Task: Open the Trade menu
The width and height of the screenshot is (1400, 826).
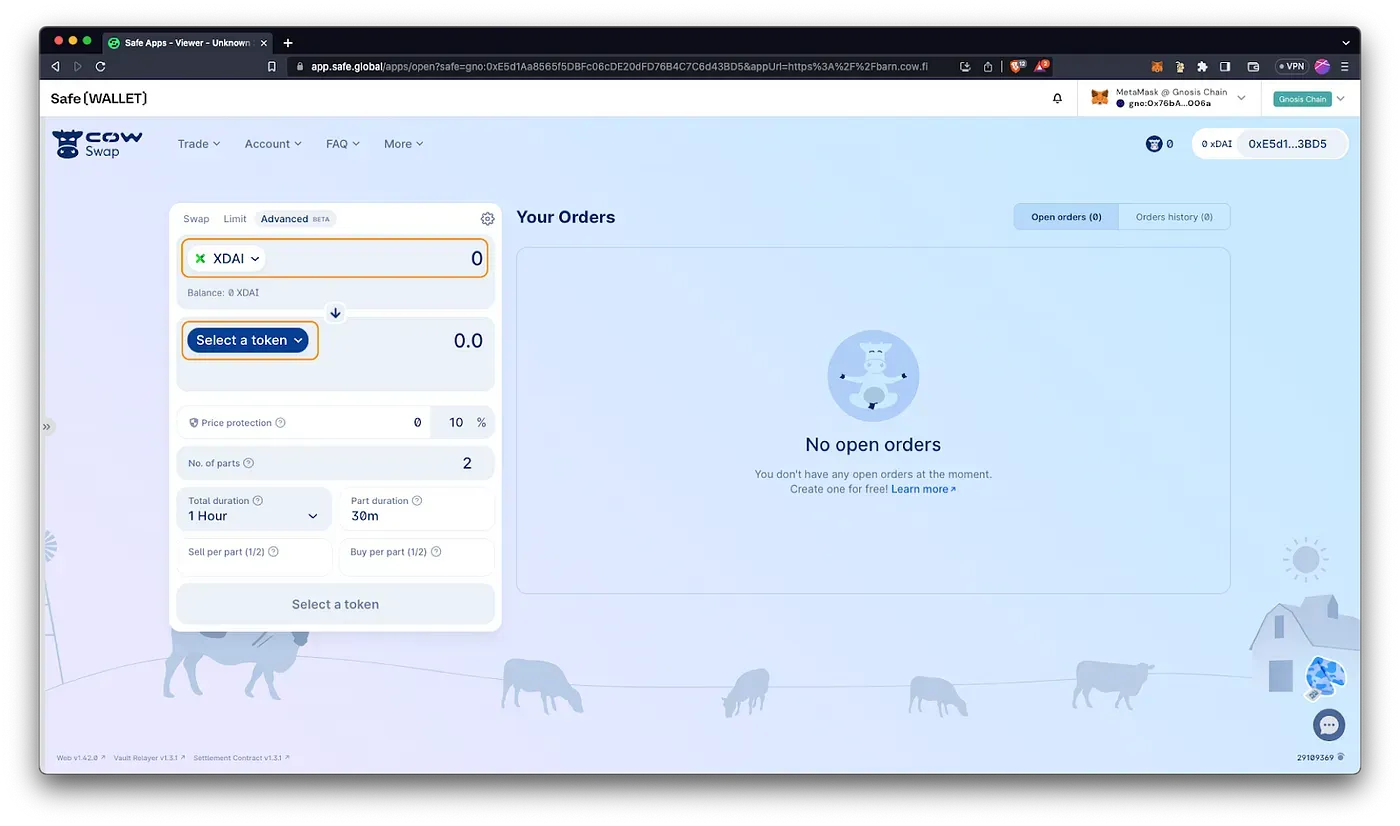Action: (x=199, y=144)
